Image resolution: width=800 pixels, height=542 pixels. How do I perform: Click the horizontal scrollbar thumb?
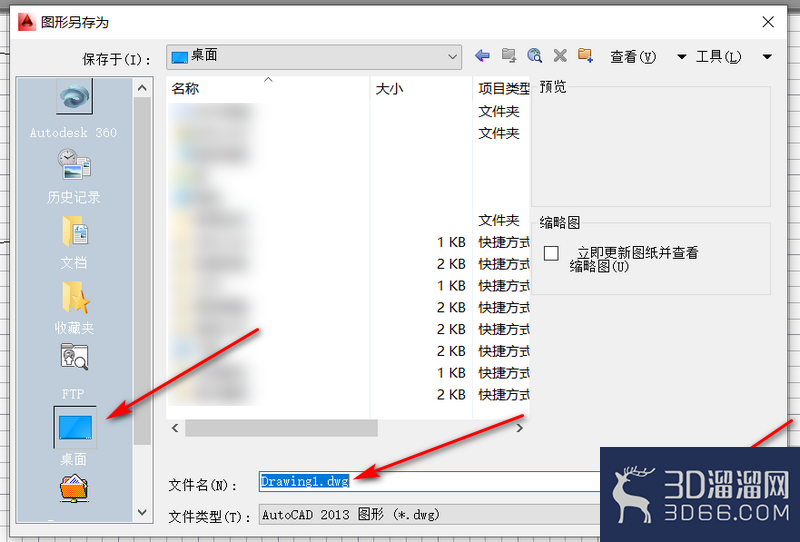point(281,428)
